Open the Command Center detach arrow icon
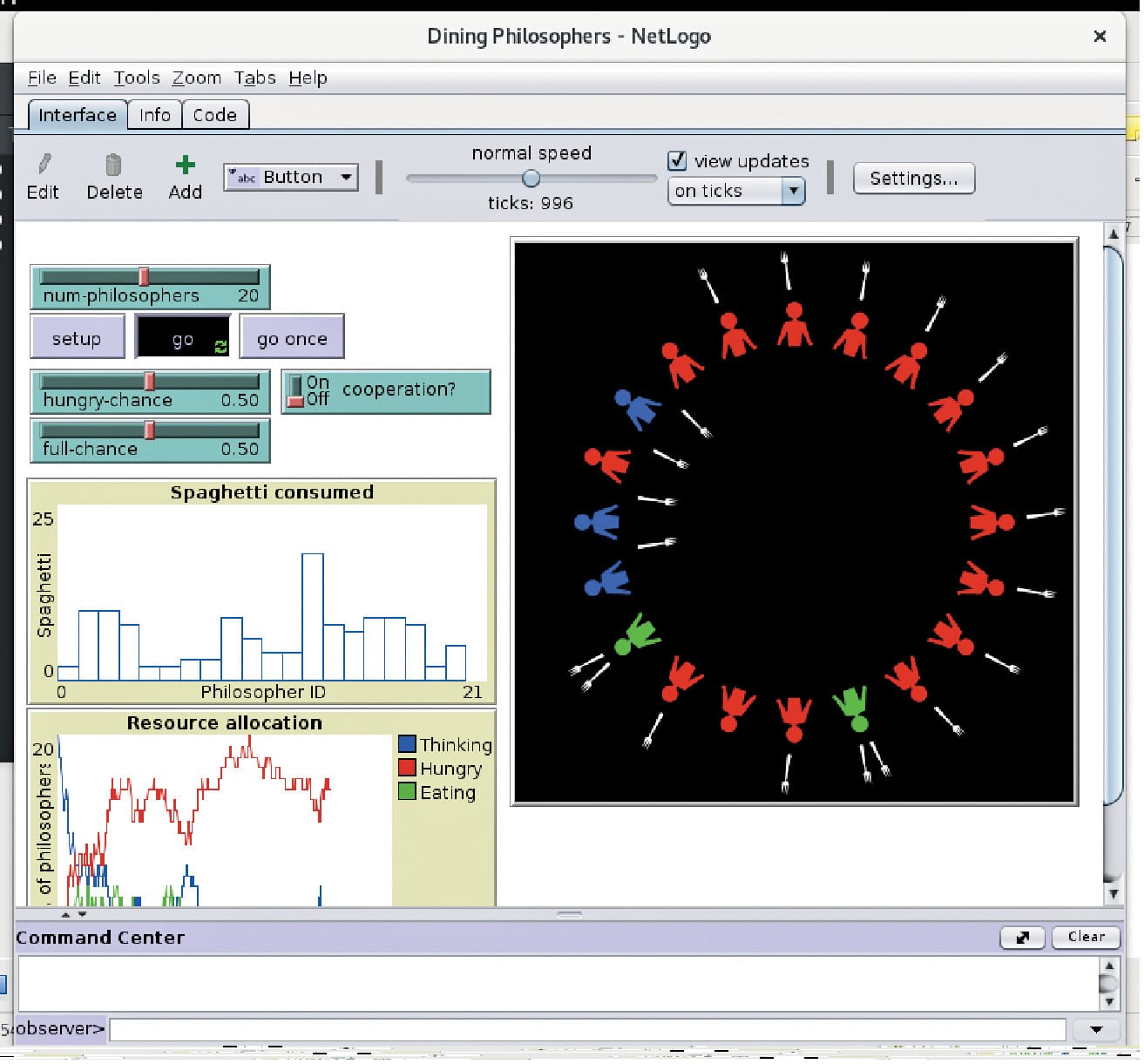Screen dimensions: 1144x1064 pos(1021,938)
